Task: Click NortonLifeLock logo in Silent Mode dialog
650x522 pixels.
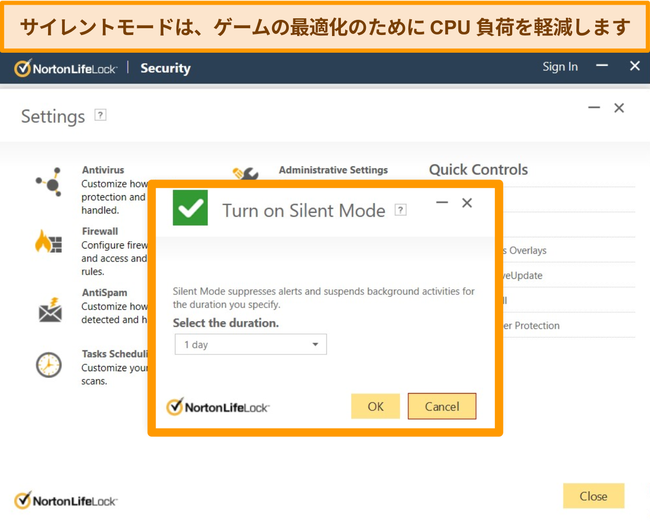Action: [x=218, y=407]
